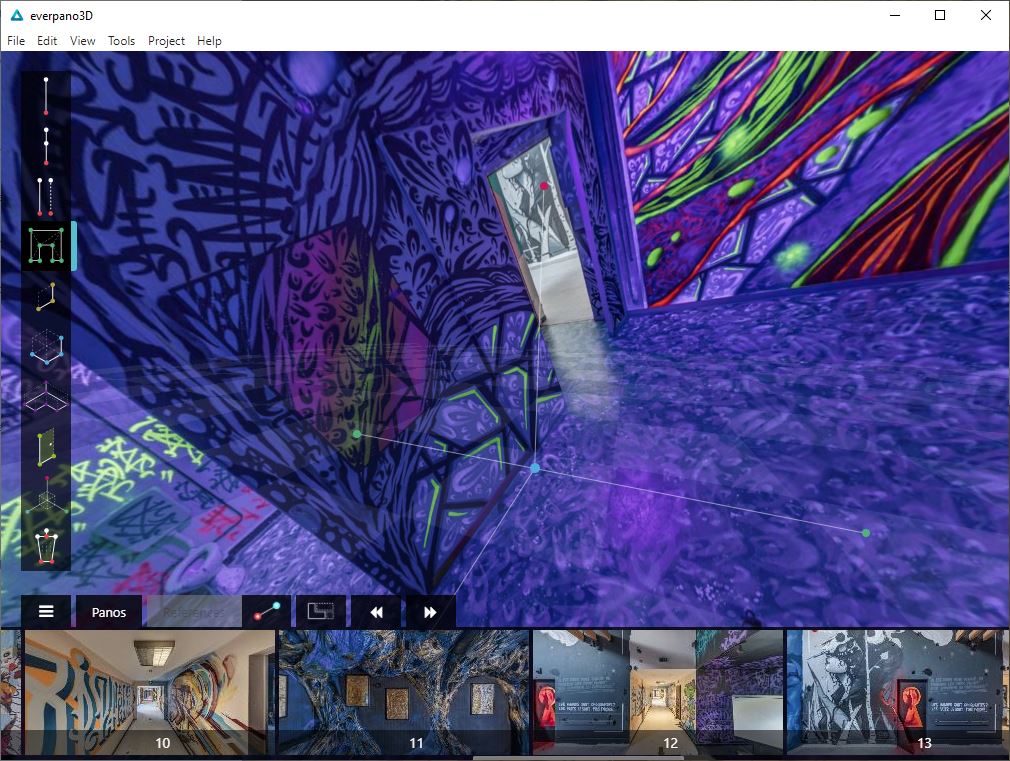Advance to next panorama with fast-forward button

(x=430, y=612)
